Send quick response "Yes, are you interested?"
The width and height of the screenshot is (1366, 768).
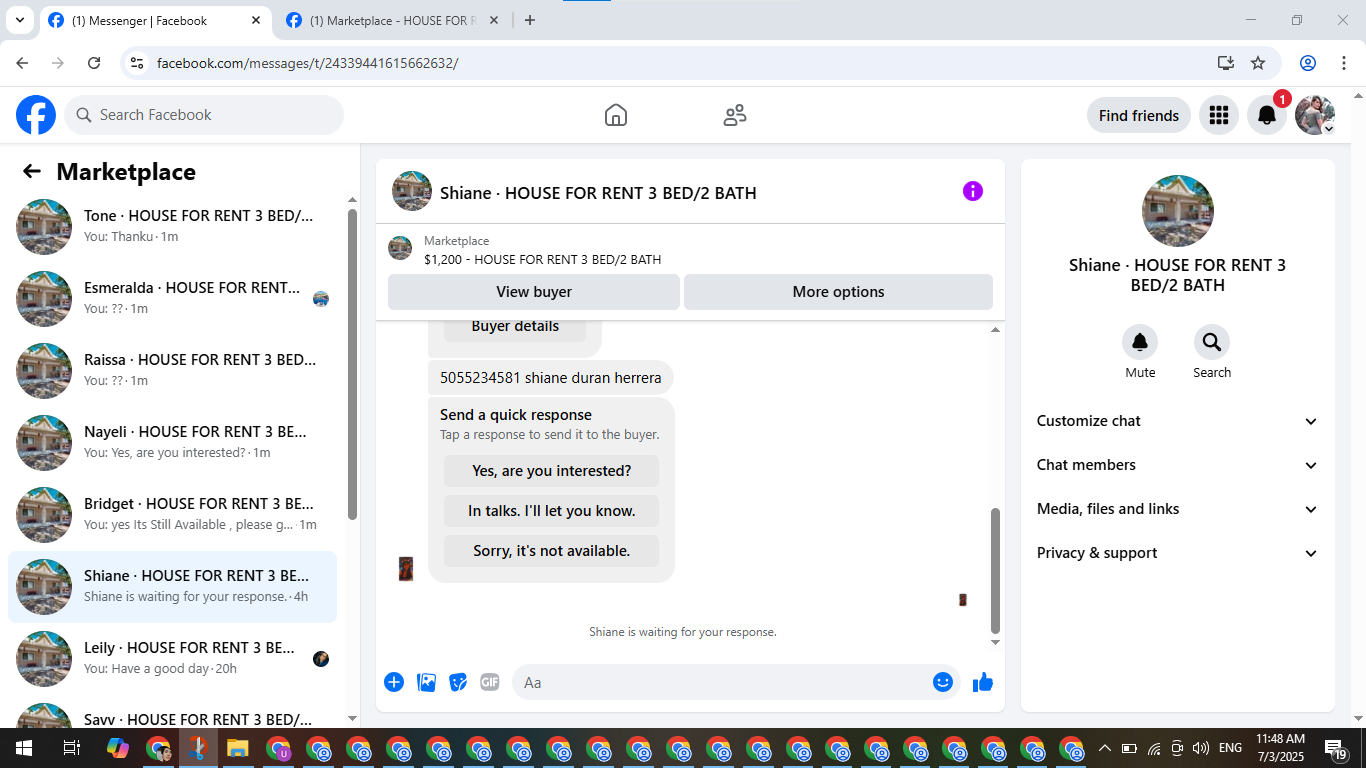pyautogui.click(x=551, y=471)
